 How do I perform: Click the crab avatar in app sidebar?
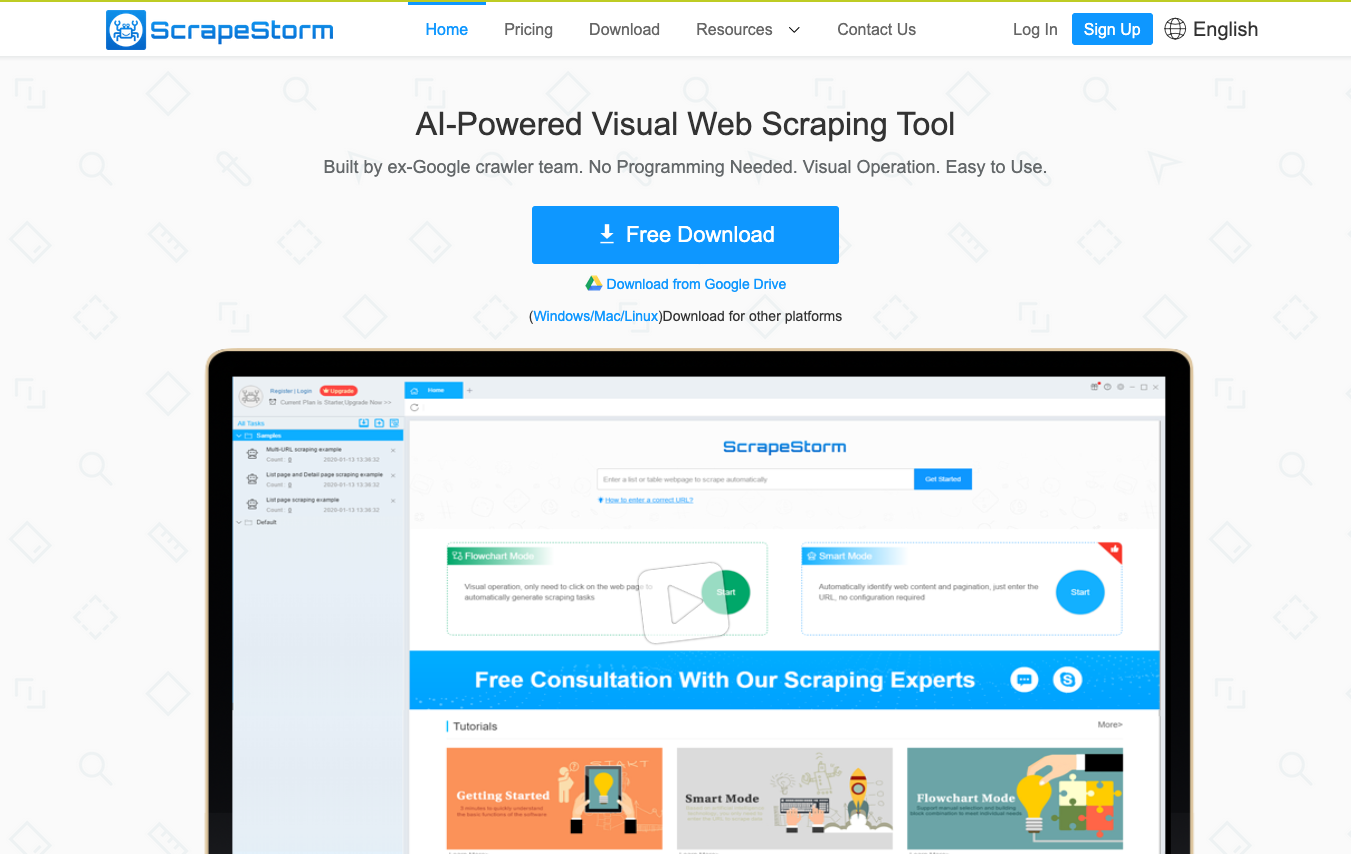pyautogui.click(x=250, y=396)
